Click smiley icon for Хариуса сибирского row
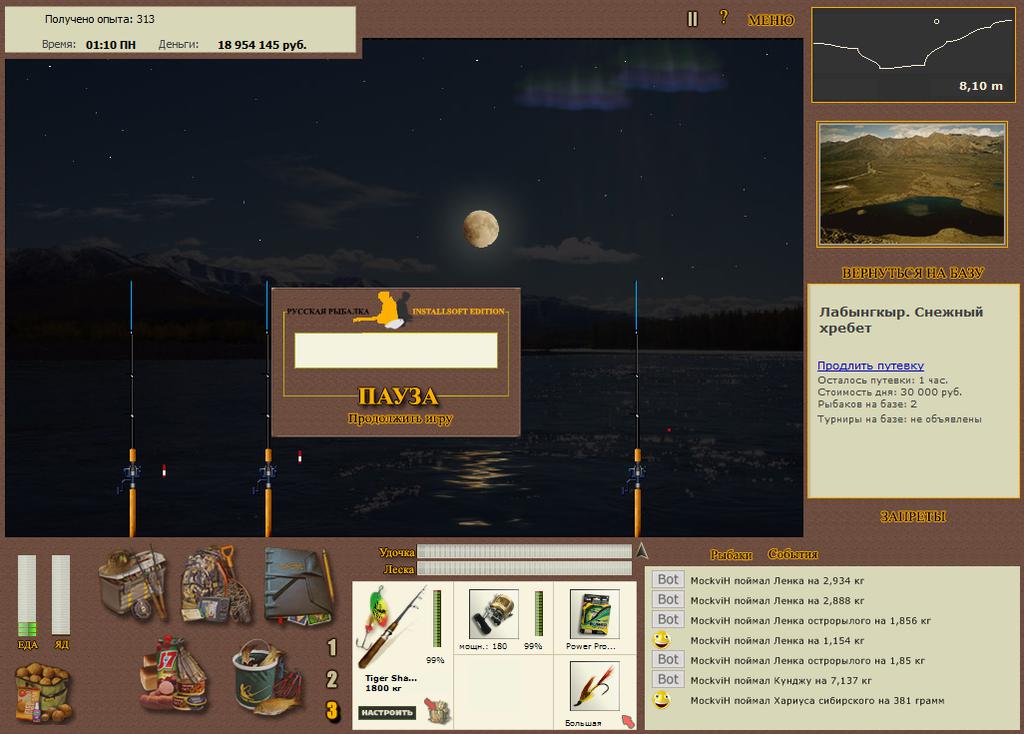Viewport: 1024px width, 734px height. tap(662, 700)
